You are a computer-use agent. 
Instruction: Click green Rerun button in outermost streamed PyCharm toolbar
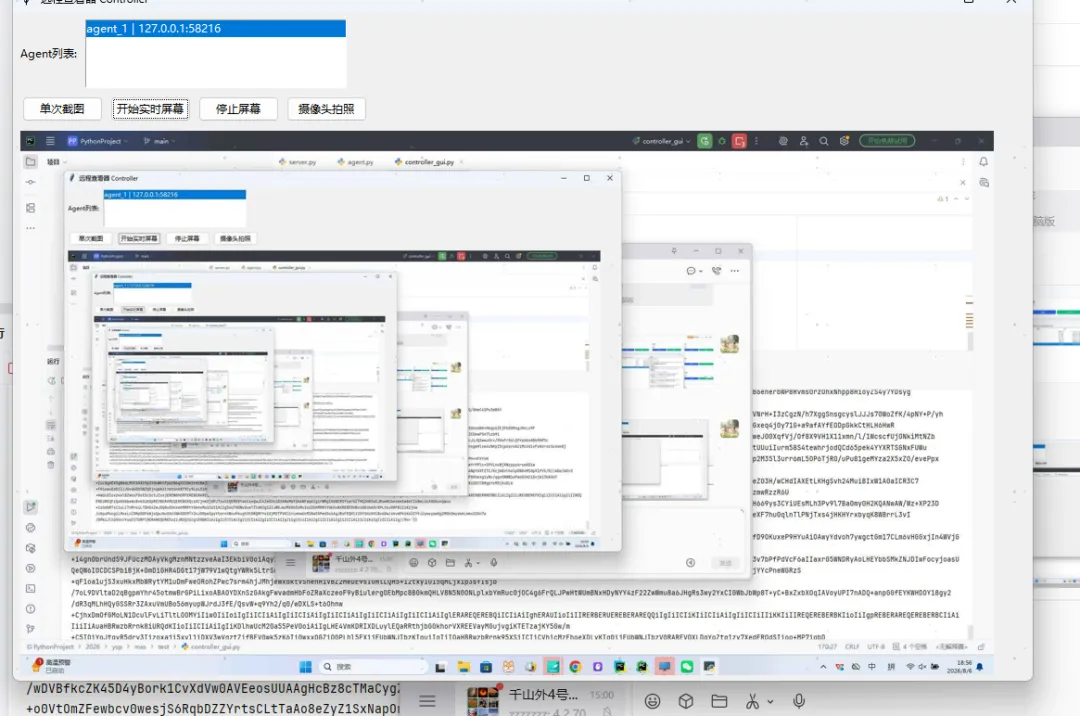[x=705, y=141]
